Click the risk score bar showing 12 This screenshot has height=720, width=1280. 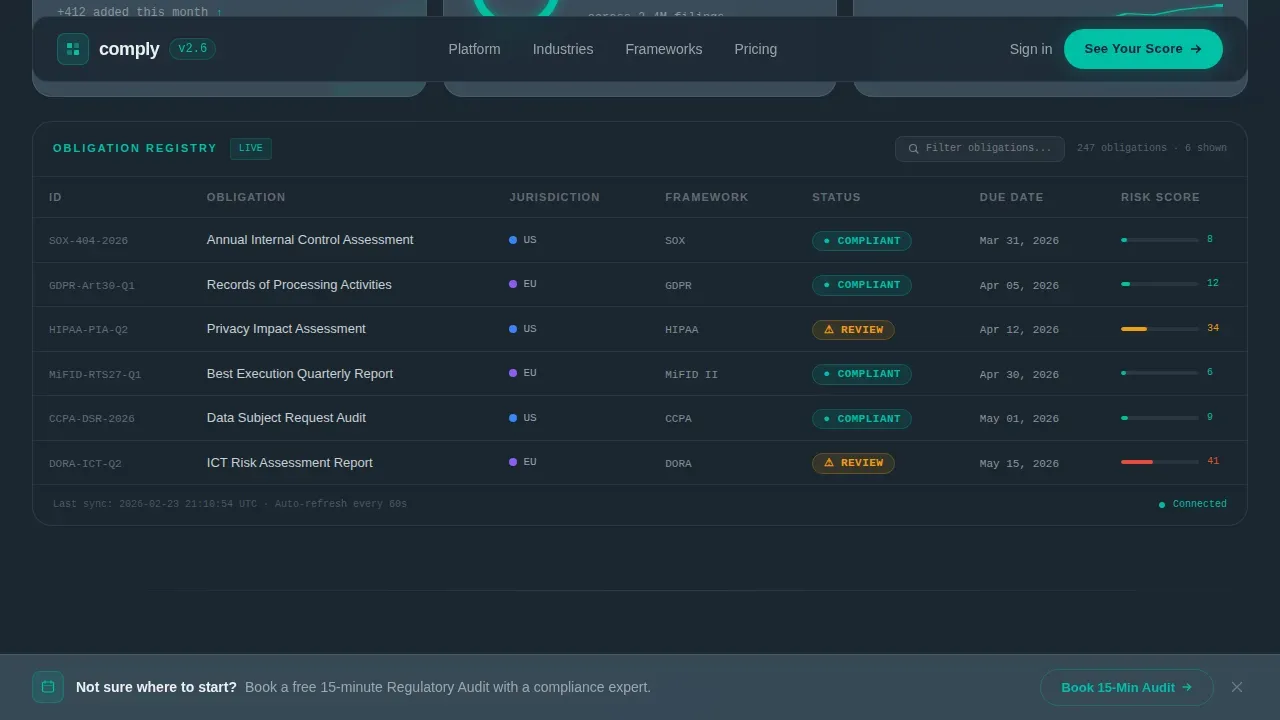coord(1160,284)
